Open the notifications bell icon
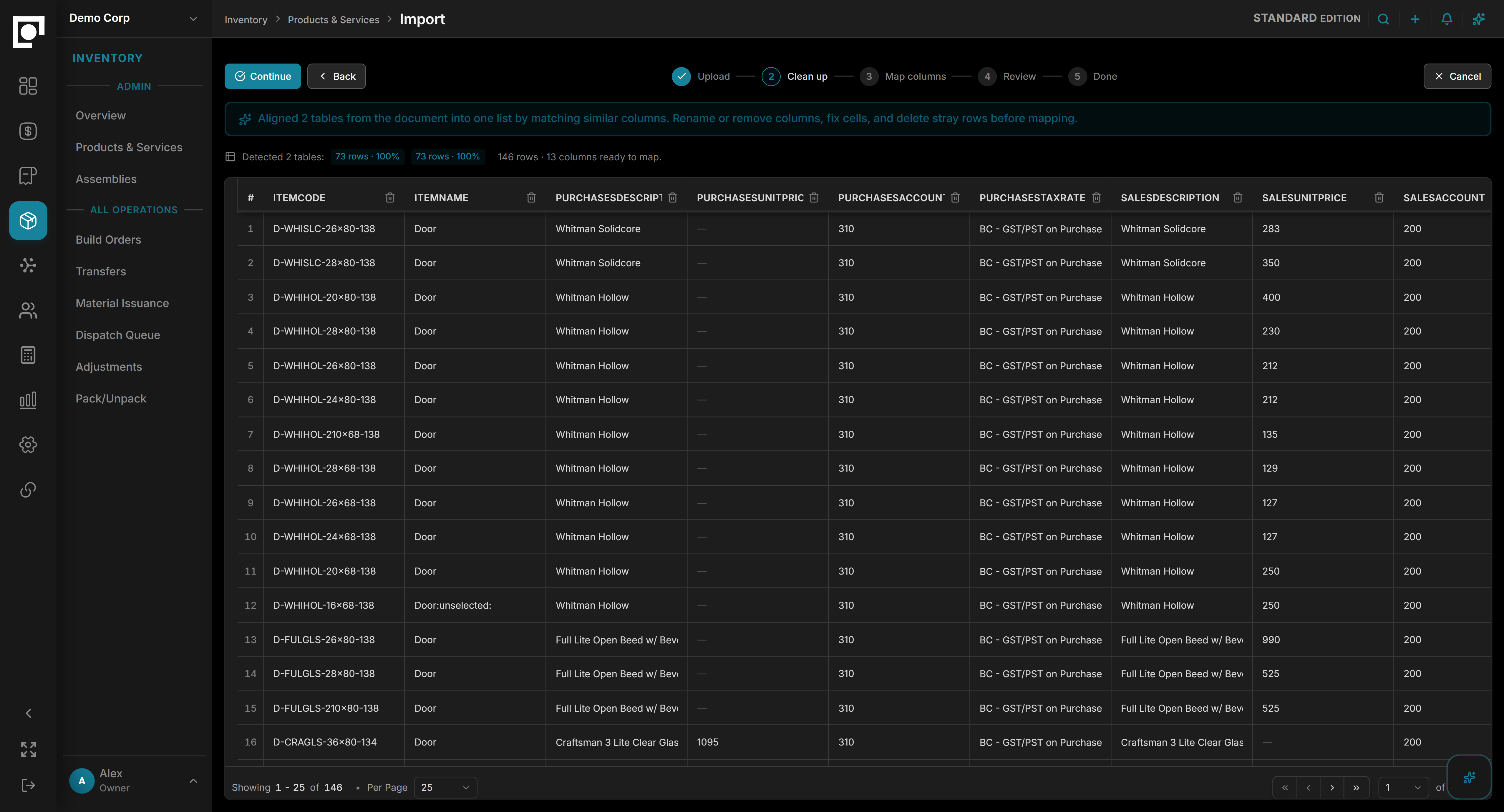1504x812 pixels. [x=1447, y=19]
